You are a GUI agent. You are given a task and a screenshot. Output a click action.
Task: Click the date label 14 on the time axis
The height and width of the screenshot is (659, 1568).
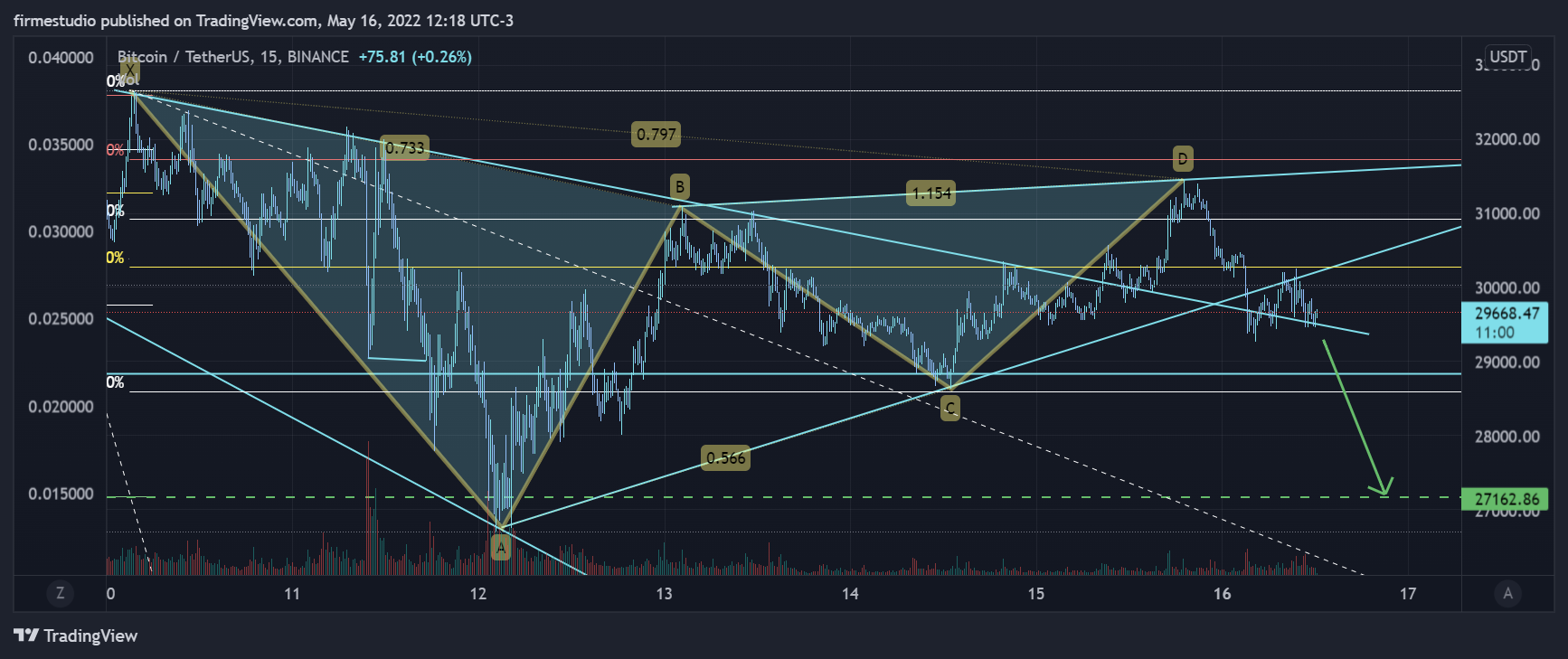[850, 594]
